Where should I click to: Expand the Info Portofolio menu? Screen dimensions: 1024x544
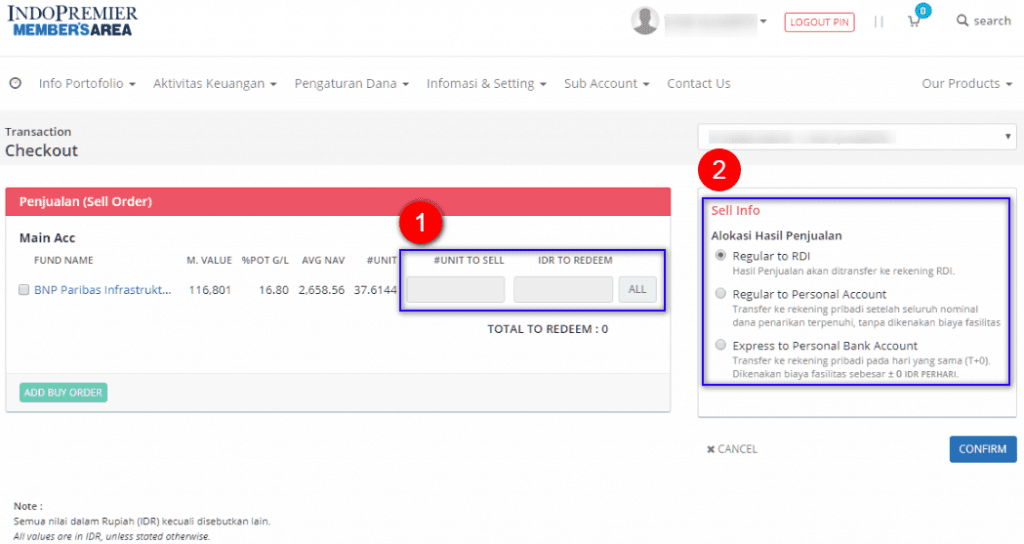pyautogui.click(x=87, y=84)
